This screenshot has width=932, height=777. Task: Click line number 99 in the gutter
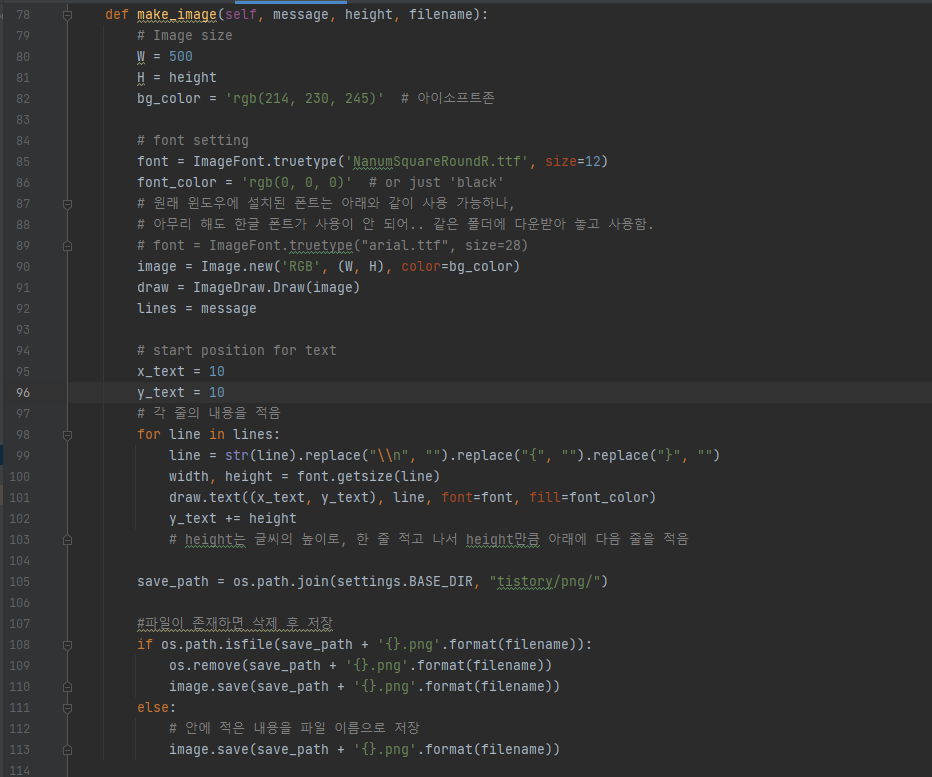point(23,456)
